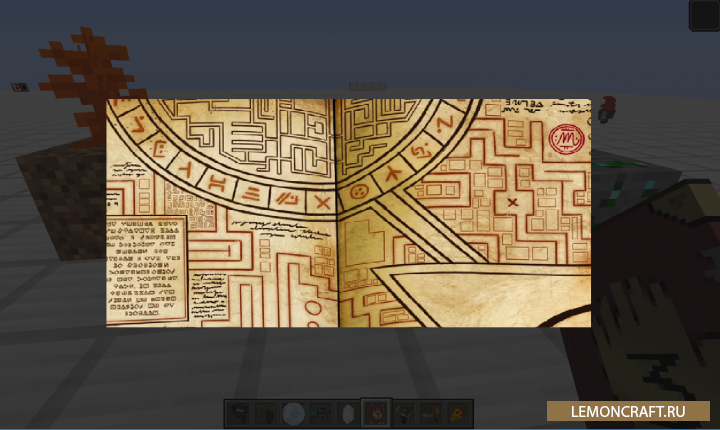Select the white round orb in hotbar
The image size is (720, 430).
point(293,412)
